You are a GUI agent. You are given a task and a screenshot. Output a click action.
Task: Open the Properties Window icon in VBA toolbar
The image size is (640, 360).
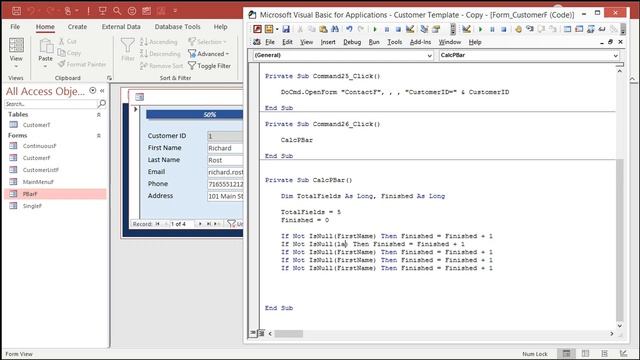[436, 29]
